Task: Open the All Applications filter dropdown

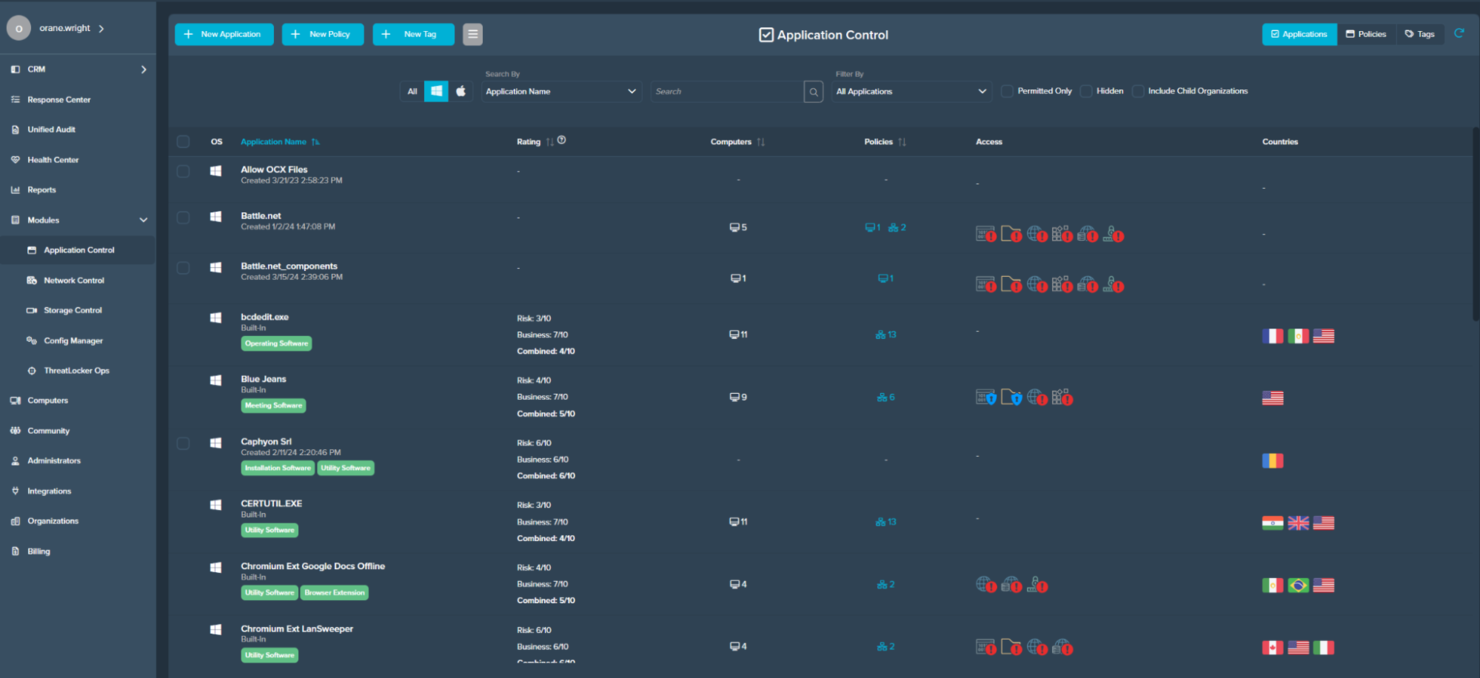Action: coord(910,91)
